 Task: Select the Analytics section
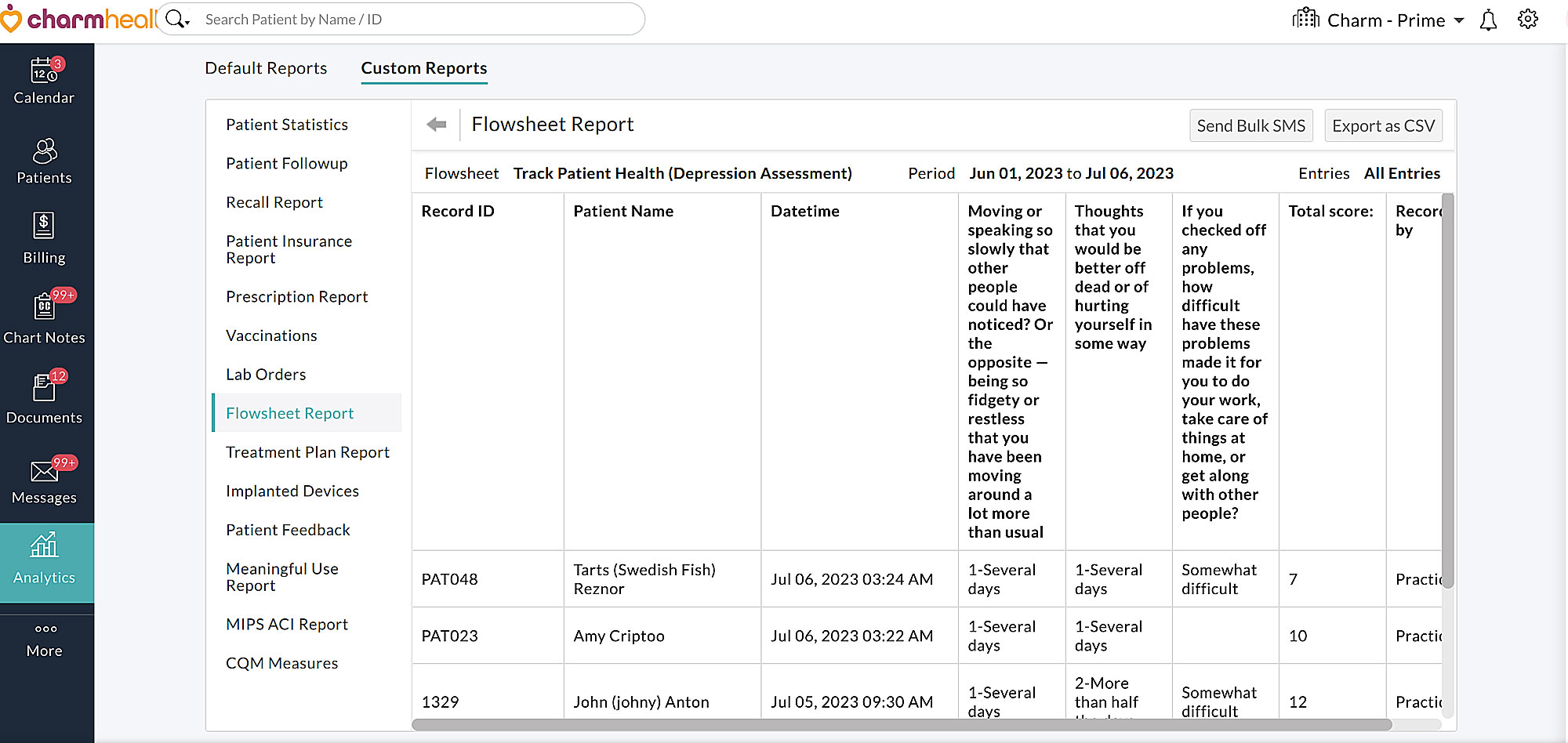pyautogui.click(x=45, y=560)
